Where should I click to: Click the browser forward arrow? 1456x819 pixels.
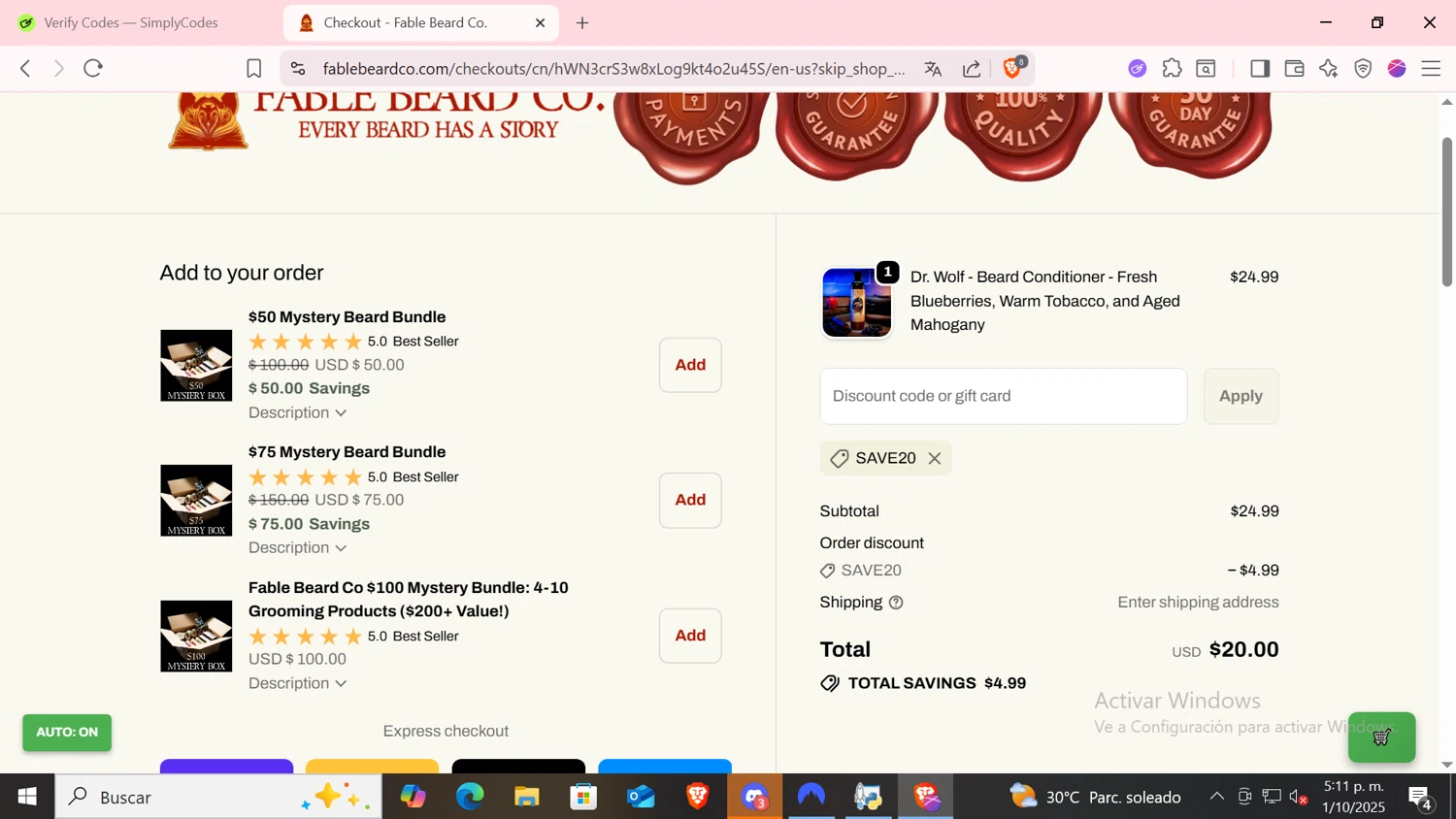[x=59, y=68]
